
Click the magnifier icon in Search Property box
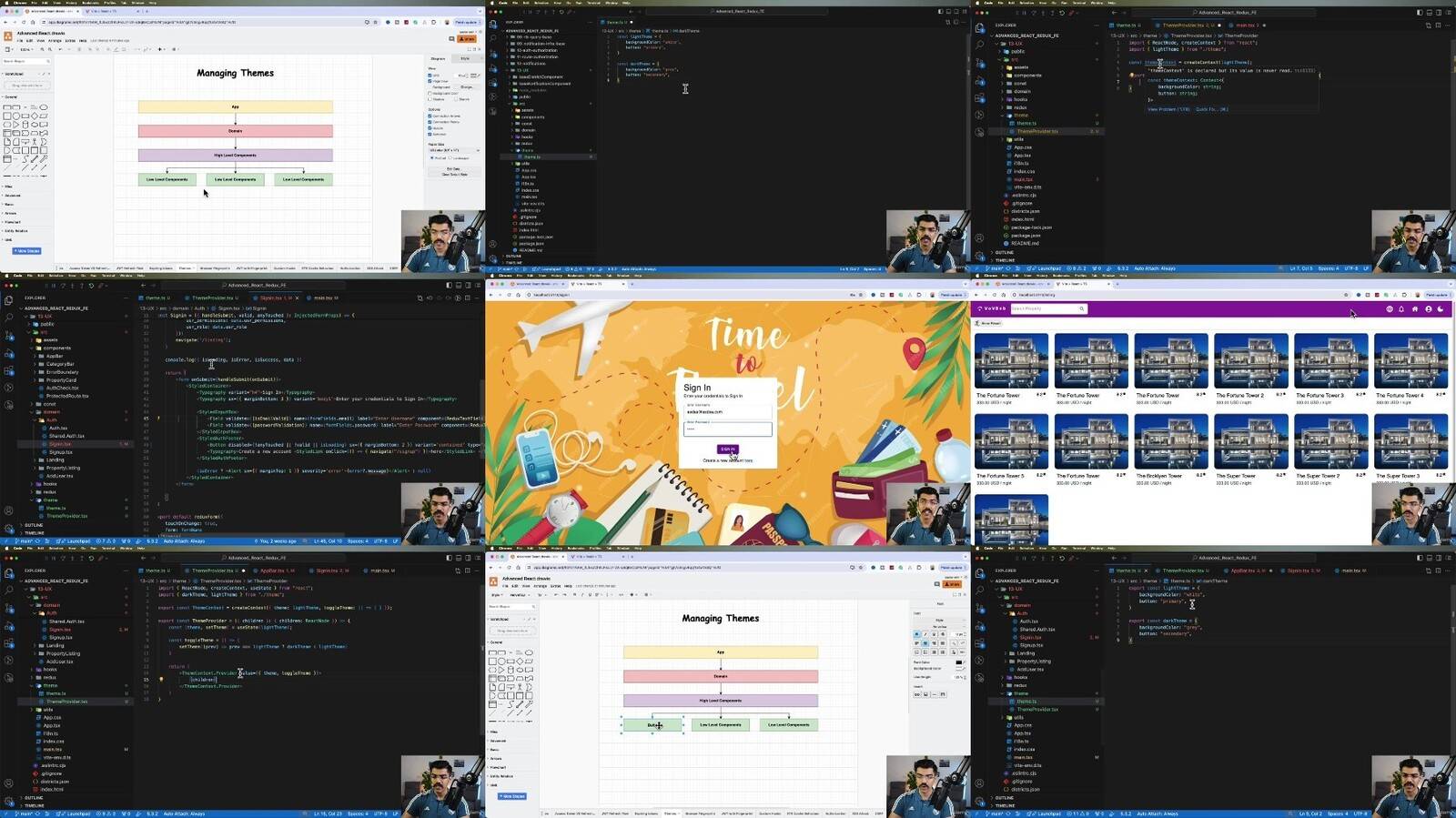(x=1081, y=308)
